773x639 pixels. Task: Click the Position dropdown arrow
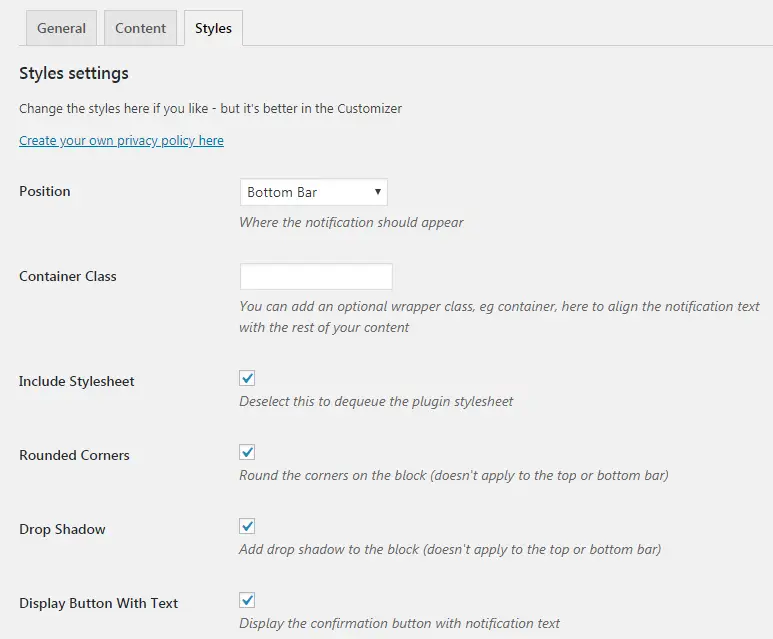click(x=378, y=192)
